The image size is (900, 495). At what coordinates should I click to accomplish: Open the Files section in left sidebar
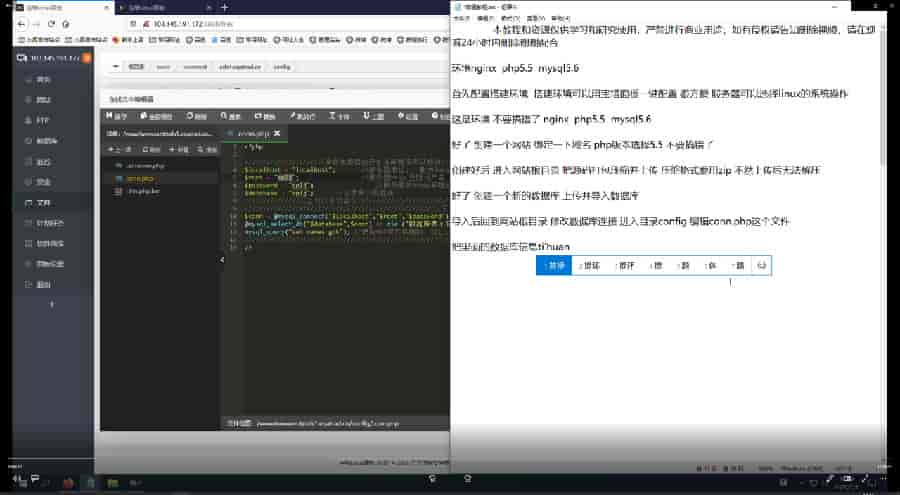point(42,202)
